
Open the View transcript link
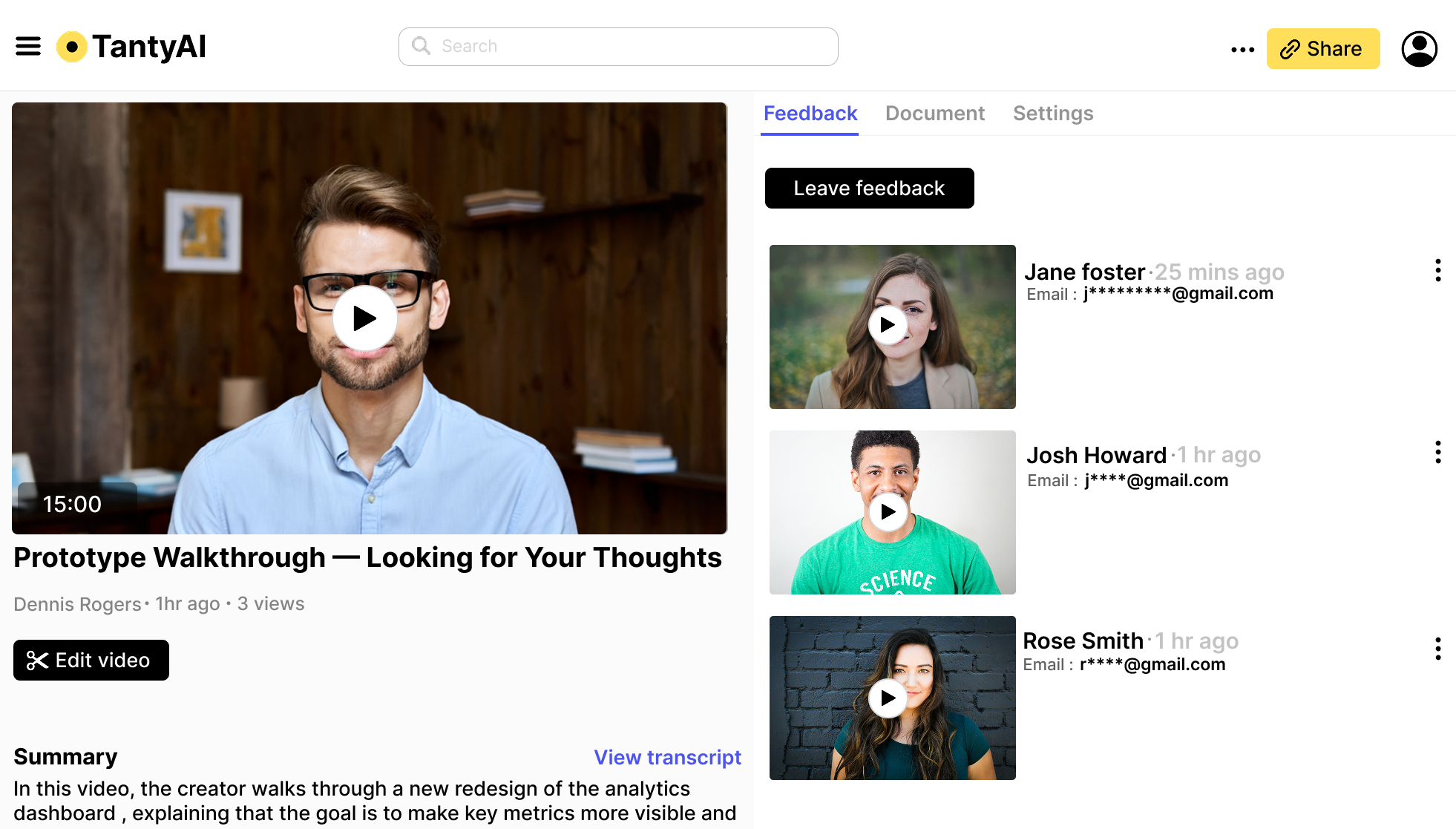(667, 757)
